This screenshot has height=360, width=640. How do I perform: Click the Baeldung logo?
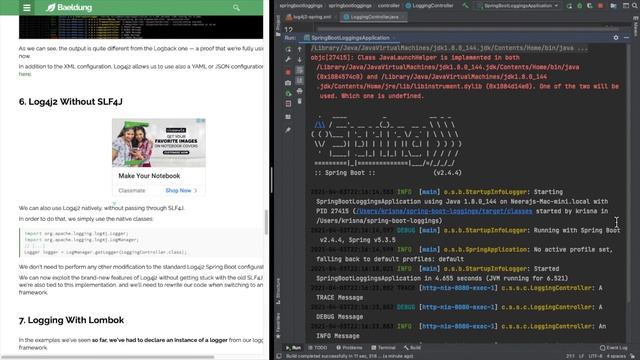(x=69, y=7)
